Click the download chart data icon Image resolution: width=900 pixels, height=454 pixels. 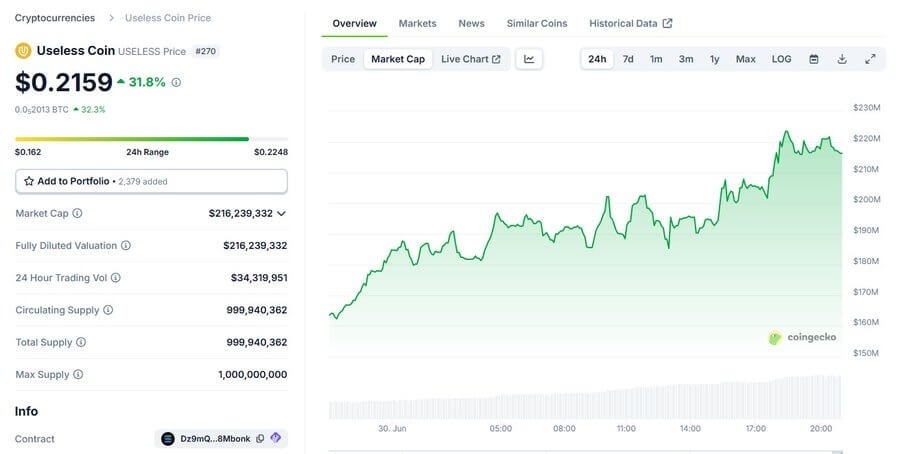pos(842,59)
